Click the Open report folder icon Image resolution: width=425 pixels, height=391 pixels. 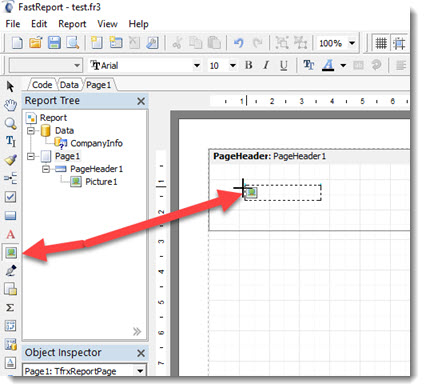(36, 43)
